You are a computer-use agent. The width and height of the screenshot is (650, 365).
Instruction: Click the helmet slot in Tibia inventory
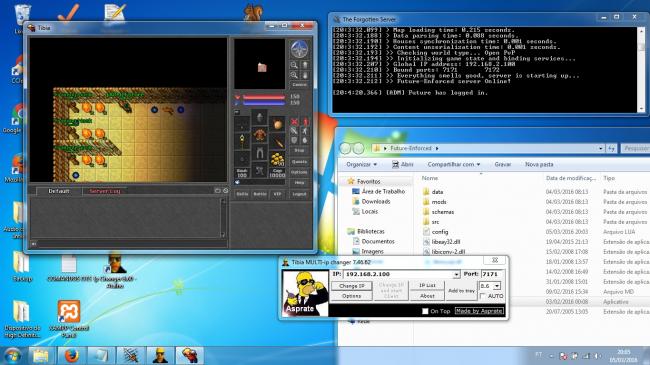[x=260, y=117]
